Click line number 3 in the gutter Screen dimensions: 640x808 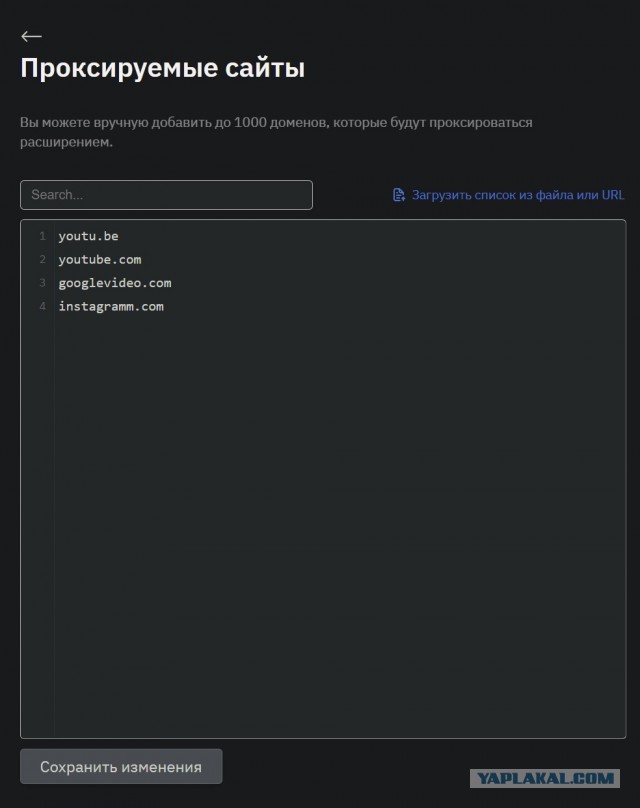43,283
